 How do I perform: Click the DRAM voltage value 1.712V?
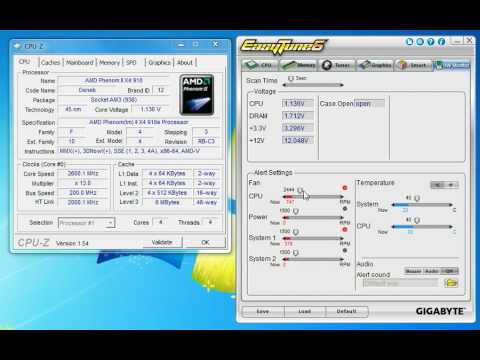(x=297, y=116)
